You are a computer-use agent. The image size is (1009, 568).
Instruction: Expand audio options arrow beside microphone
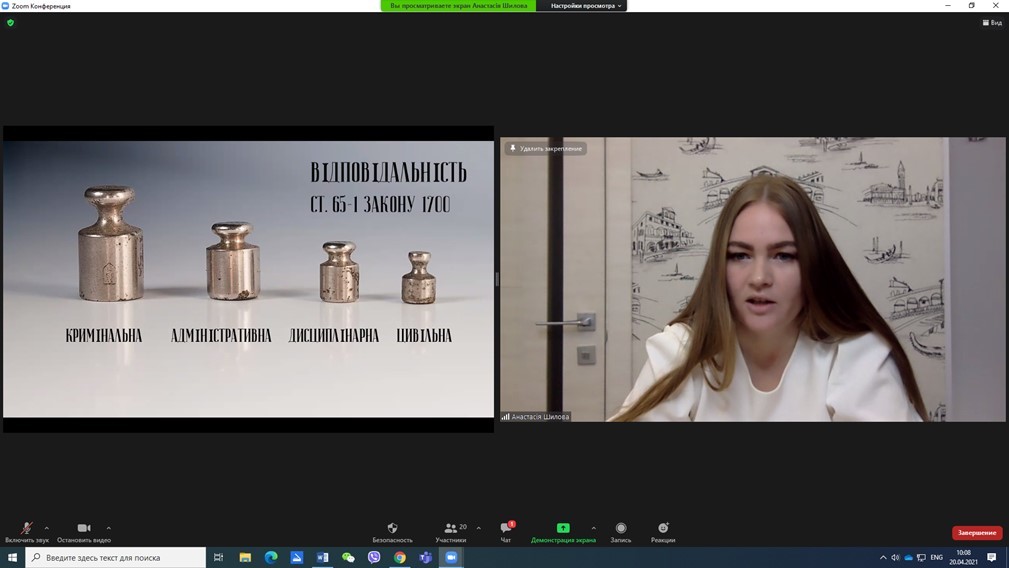click(47, 528)
